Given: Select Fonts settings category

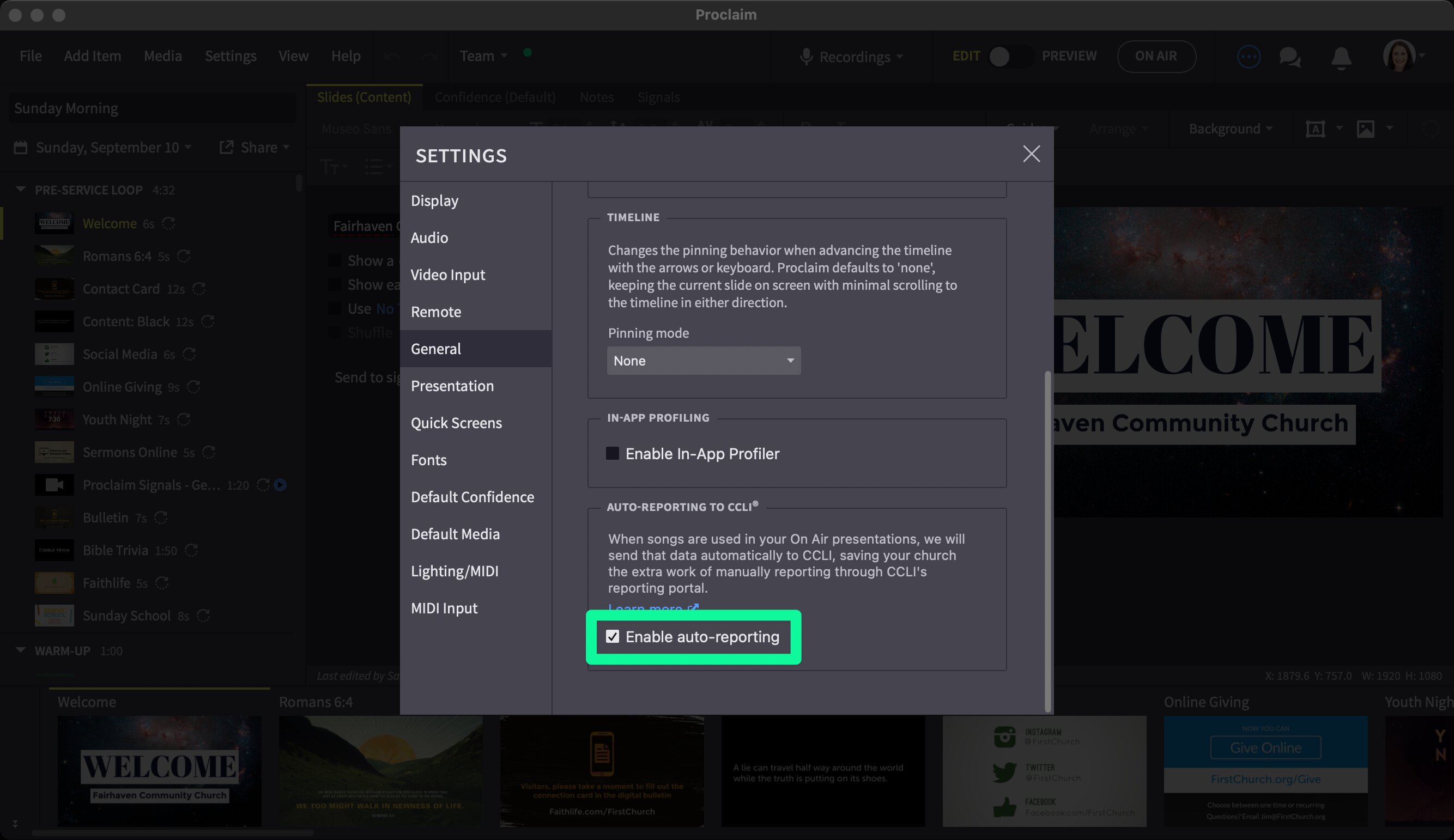Looking at the screenshot, I should tap(476, 460).
